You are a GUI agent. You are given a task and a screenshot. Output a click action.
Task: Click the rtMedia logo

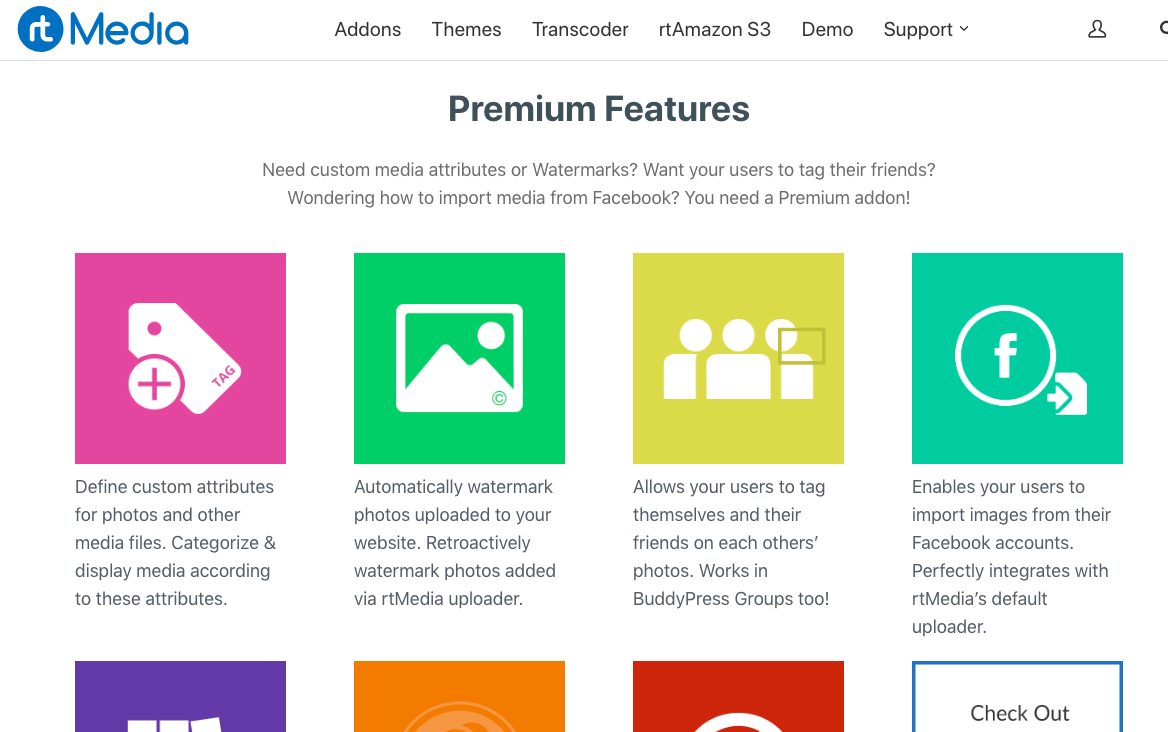pos(103,30)
